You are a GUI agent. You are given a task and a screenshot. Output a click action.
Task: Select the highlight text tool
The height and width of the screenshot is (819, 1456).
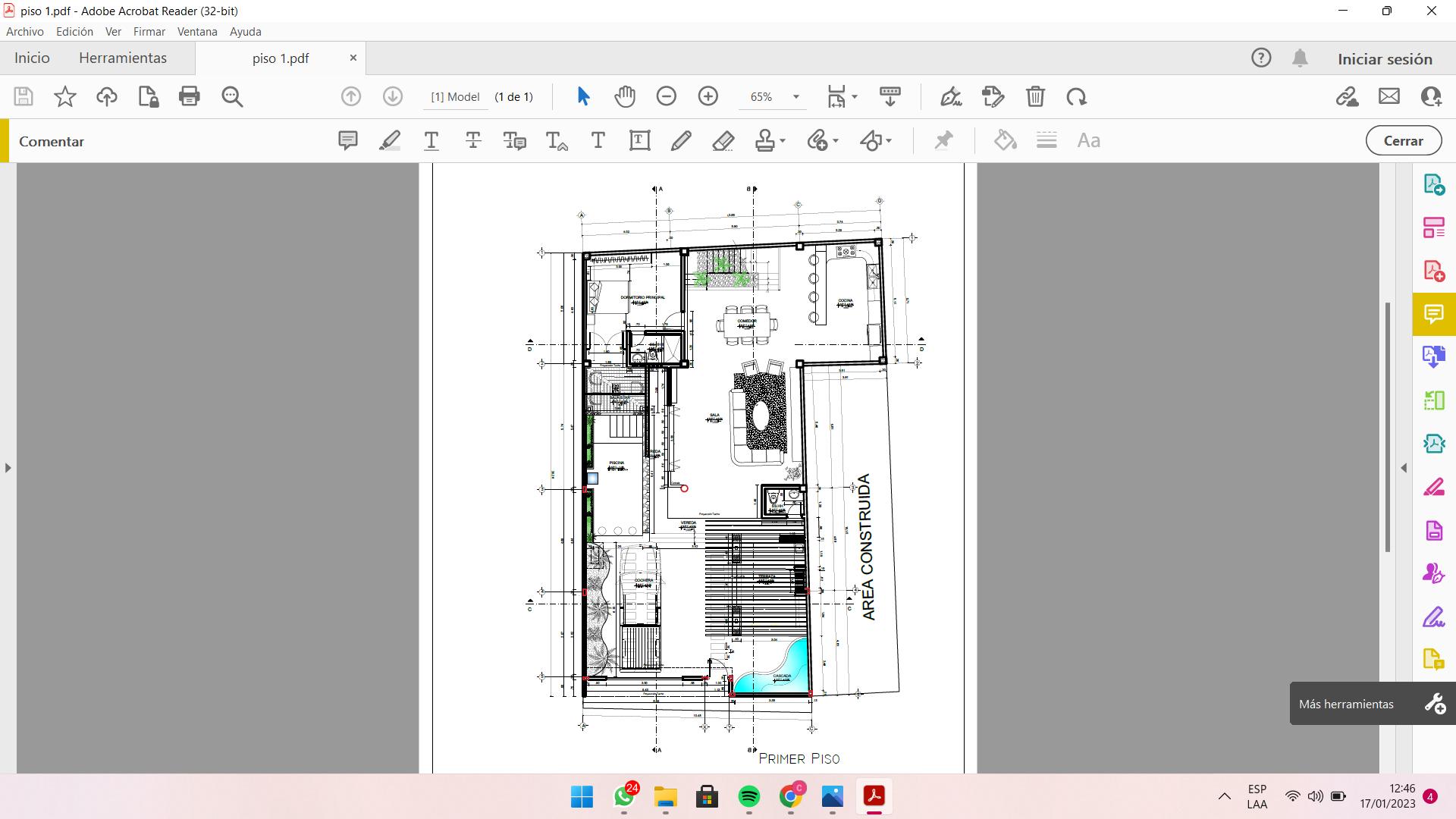[390, 140]
